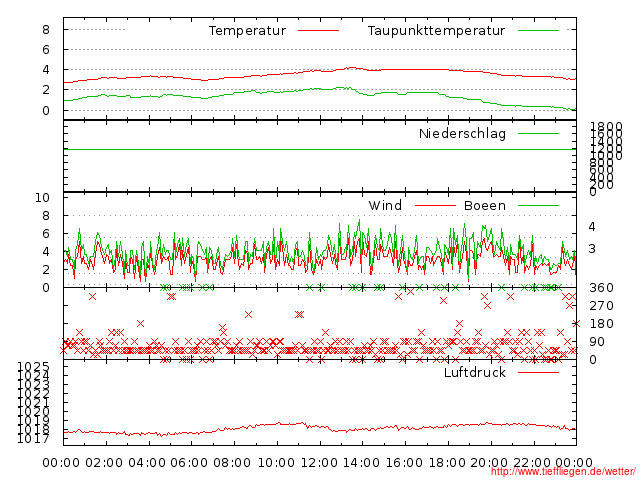Click the green Niederschlag legend line sample
Viewport: 640px width, 480px height.
pyautogui.click(x=538, y=133)
